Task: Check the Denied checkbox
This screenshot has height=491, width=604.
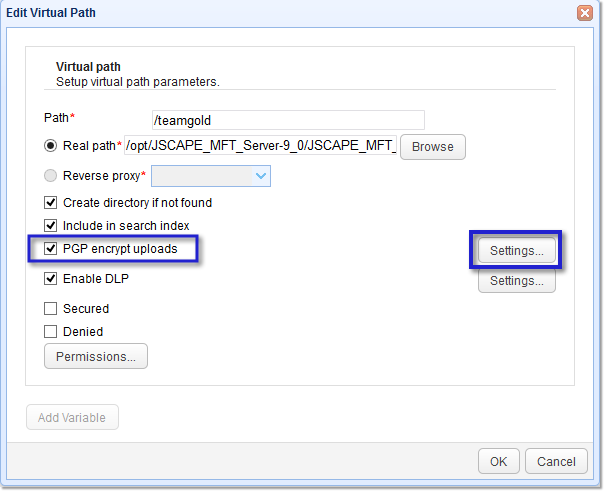Action: (x=51, y=332)
